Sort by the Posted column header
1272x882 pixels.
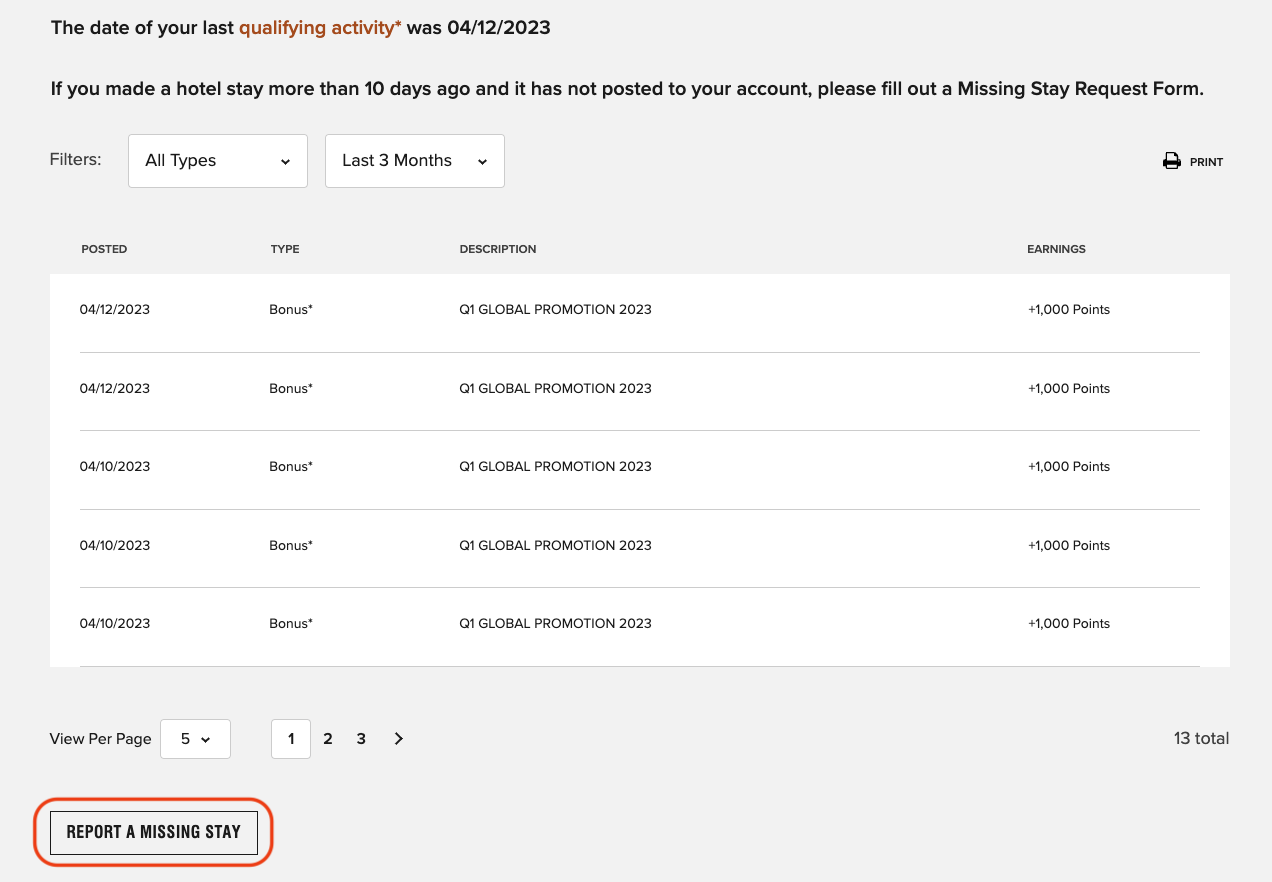(x=104, y=249)
